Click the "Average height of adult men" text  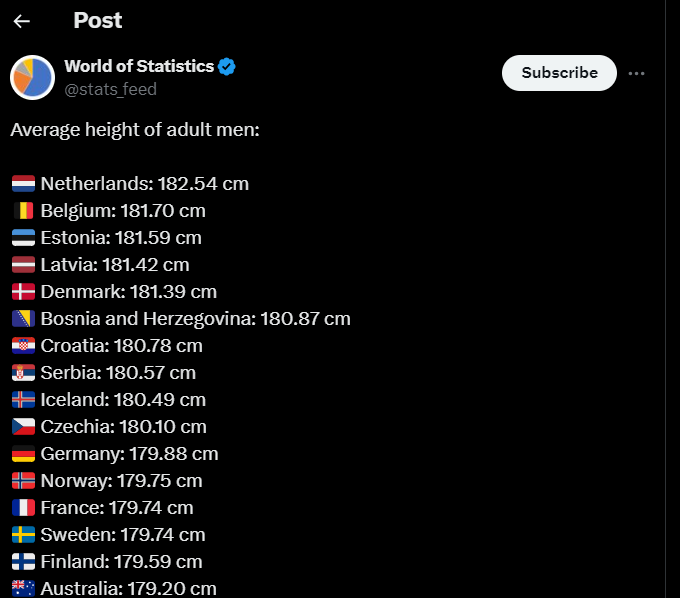[x=135, y=130]
